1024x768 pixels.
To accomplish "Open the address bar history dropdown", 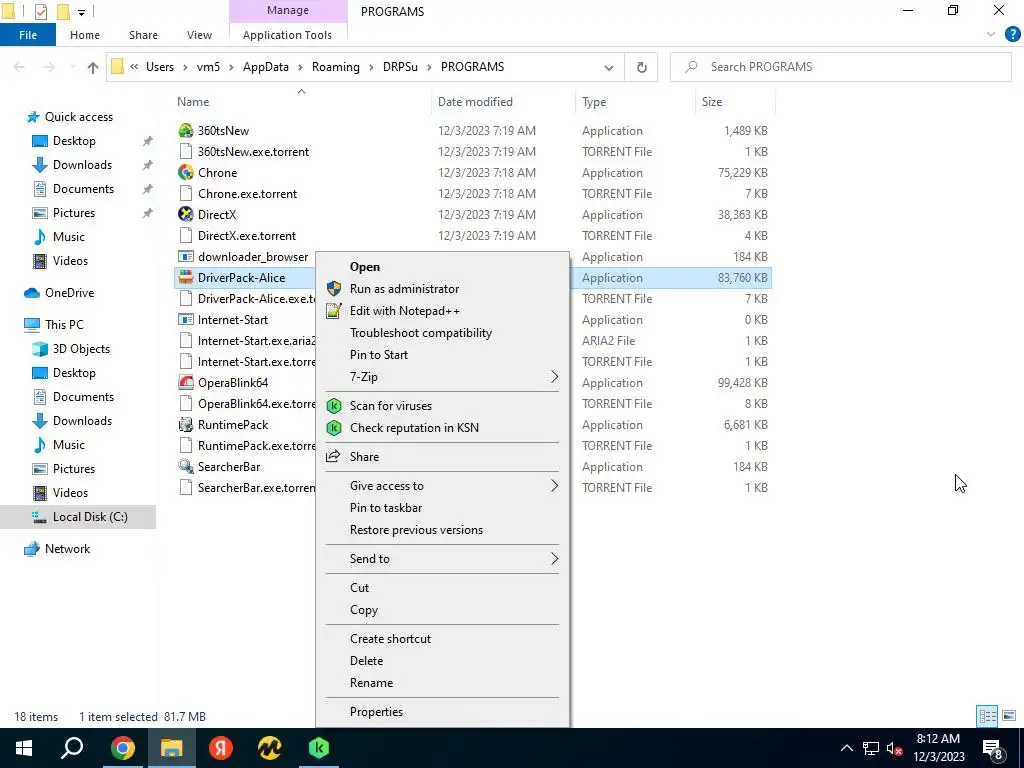I will (609, 67).
